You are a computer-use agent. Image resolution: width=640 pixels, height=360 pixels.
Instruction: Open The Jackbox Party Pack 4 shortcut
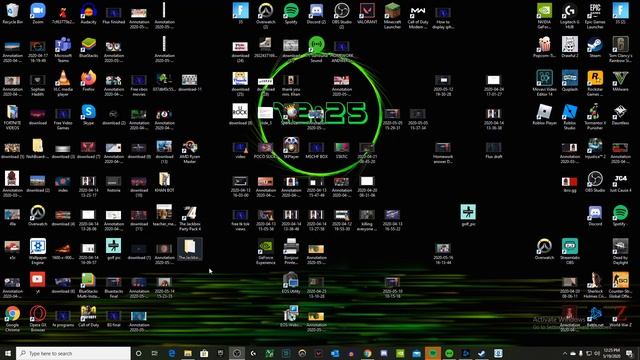[x=189, y=218]
